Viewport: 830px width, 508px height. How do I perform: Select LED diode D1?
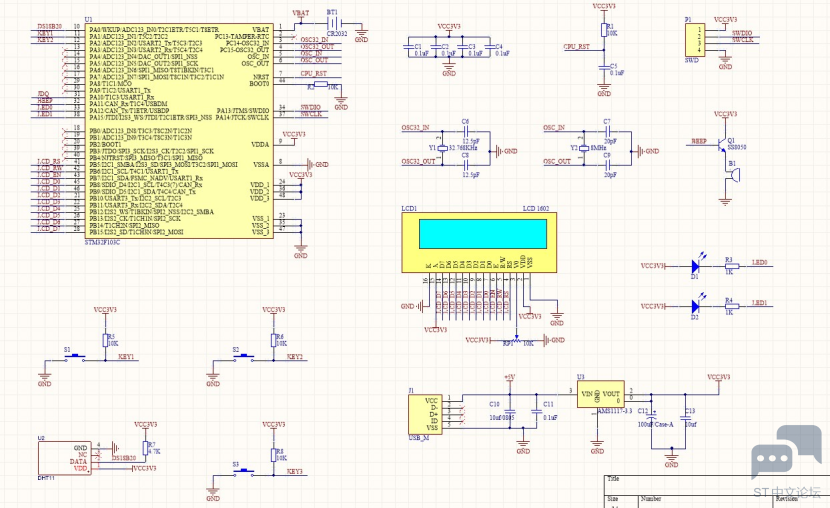click(x=697, y=266)
